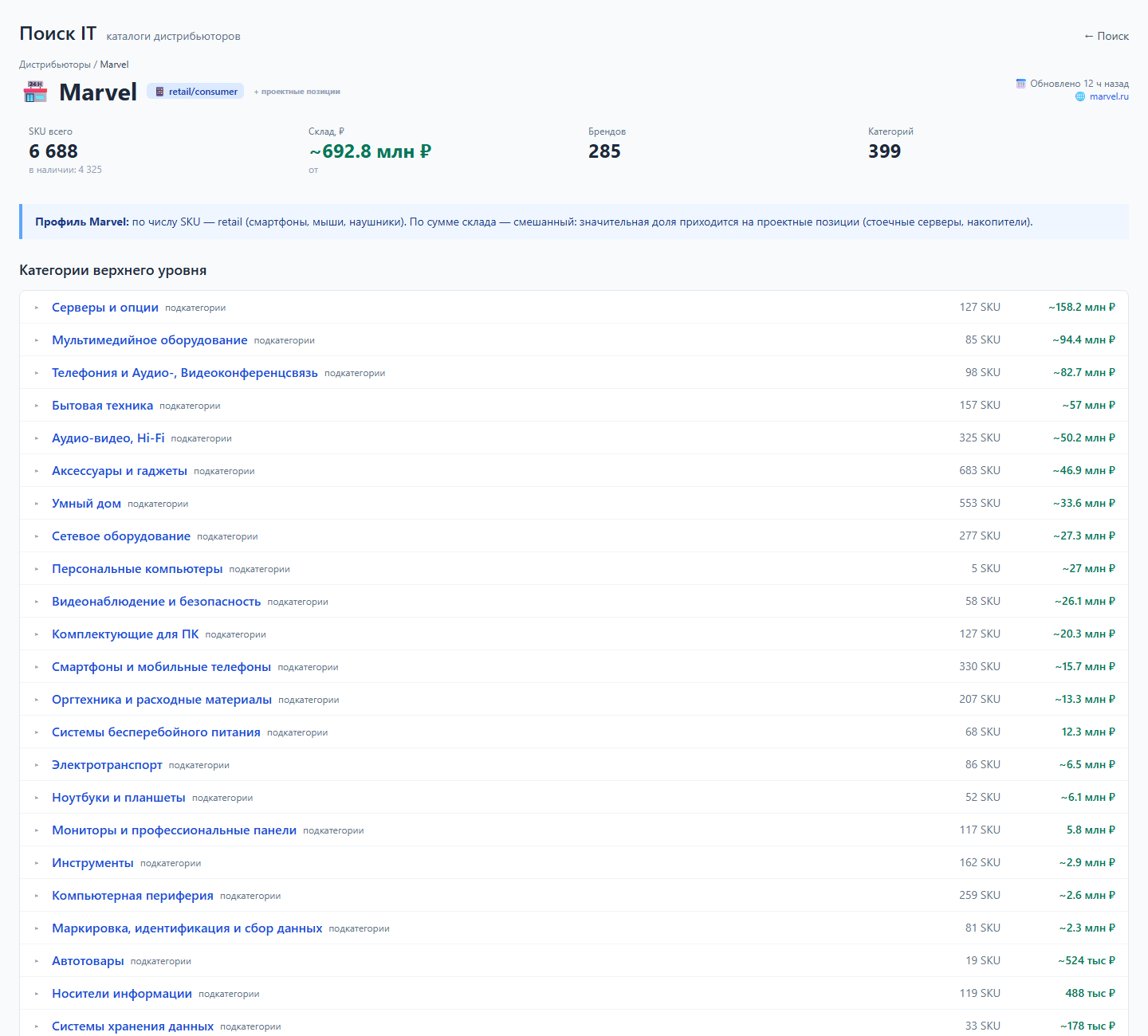1148x1036 pixels.
Task: Expand Умный дом subcategories arrow
Action: (x=37, y=504)
